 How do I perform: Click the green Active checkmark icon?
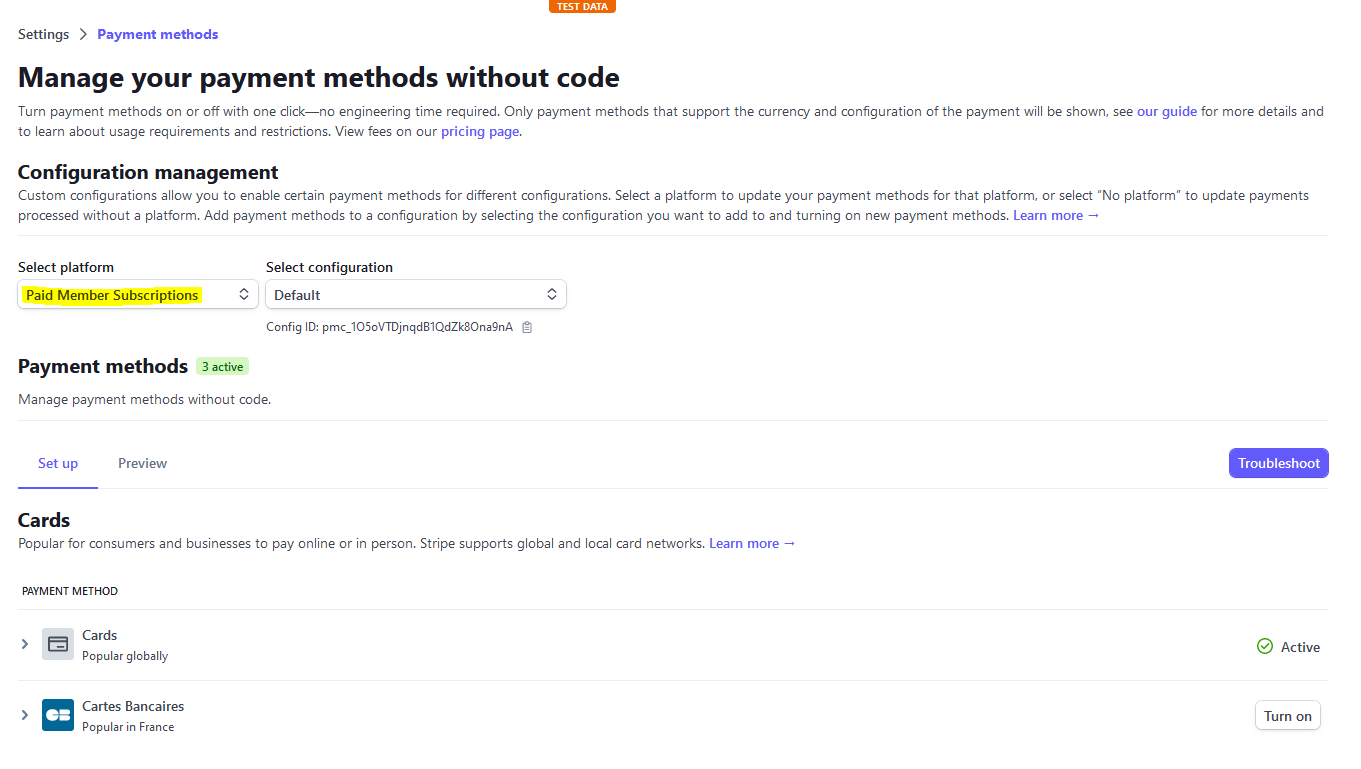point(1265,647)
